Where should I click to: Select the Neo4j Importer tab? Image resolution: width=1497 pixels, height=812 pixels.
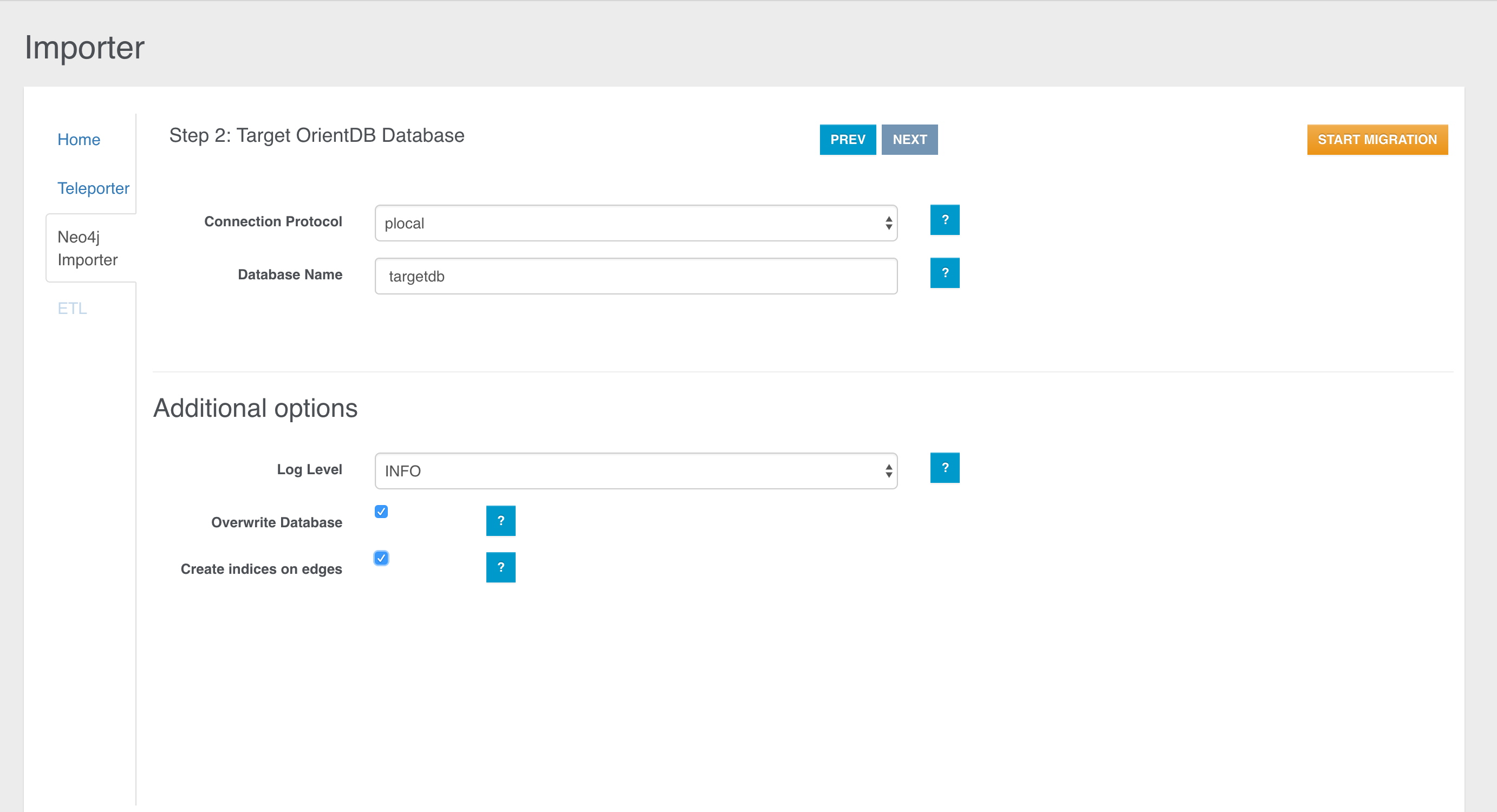(87, 248)
